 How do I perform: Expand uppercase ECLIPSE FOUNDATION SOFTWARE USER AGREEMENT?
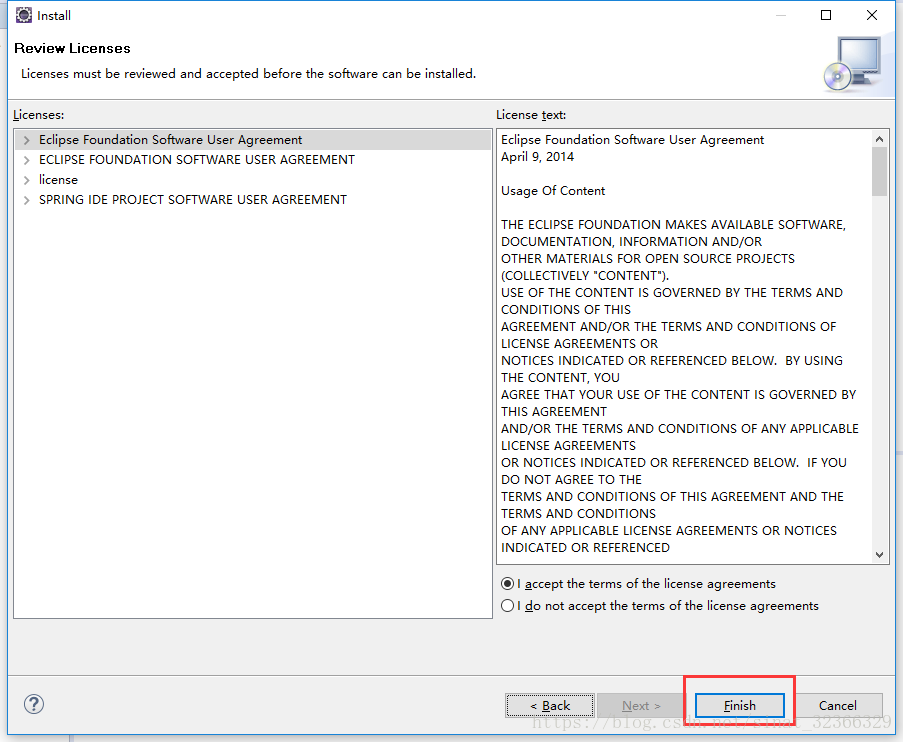coord(26,160)
